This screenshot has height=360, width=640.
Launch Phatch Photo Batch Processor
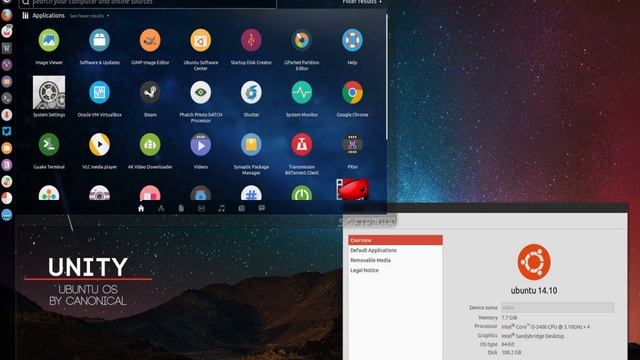pos(200,93)
